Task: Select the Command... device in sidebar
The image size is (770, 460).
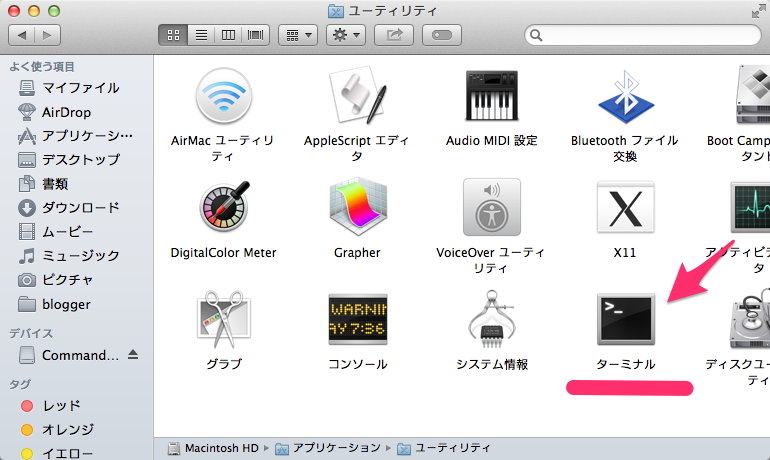Action: coord(69,355)
